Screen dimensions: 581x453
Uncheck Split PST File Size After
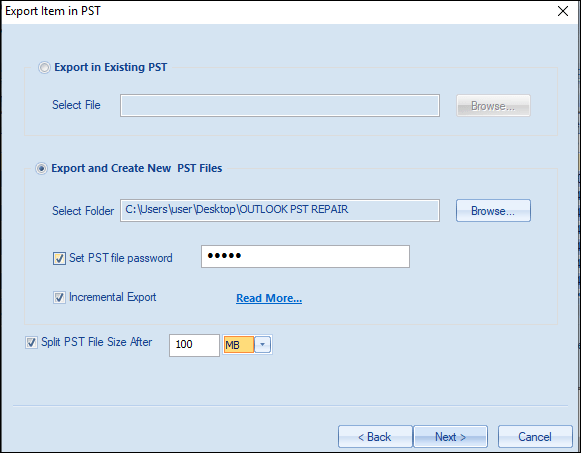point(31,342)
